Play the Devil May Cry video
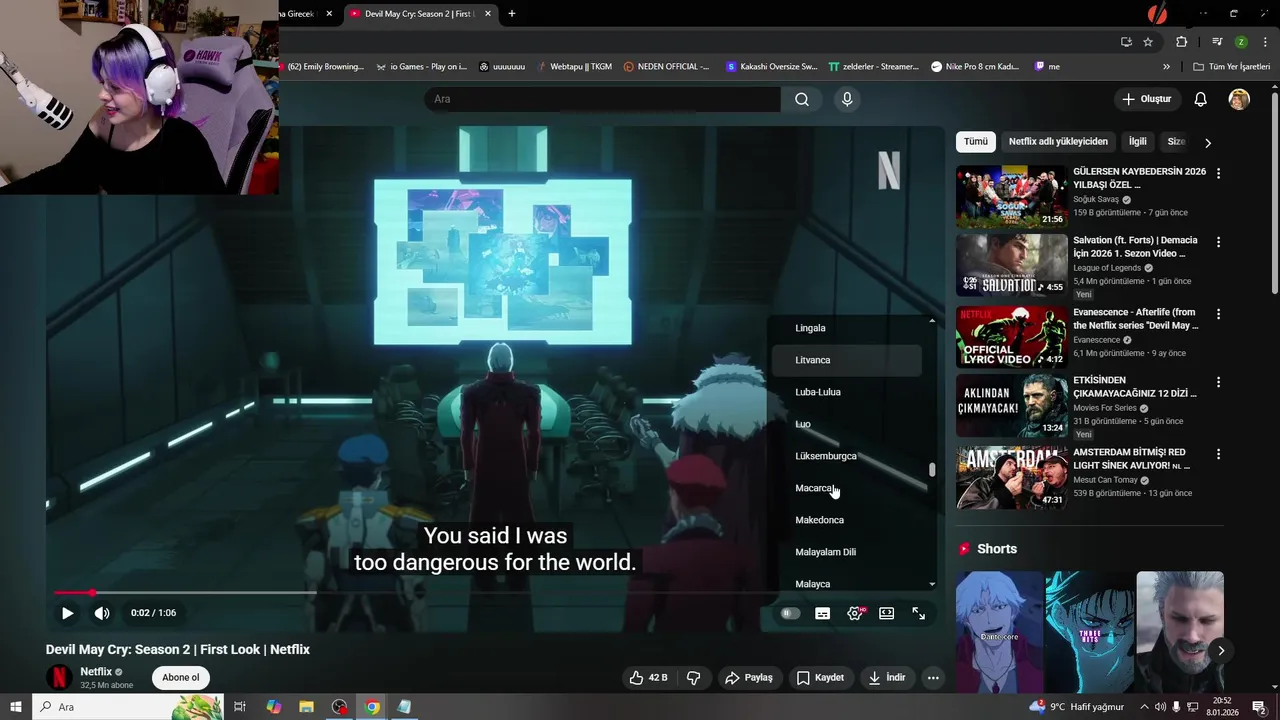The height and width of the screenshot is (720, 1280). [67, 613]
